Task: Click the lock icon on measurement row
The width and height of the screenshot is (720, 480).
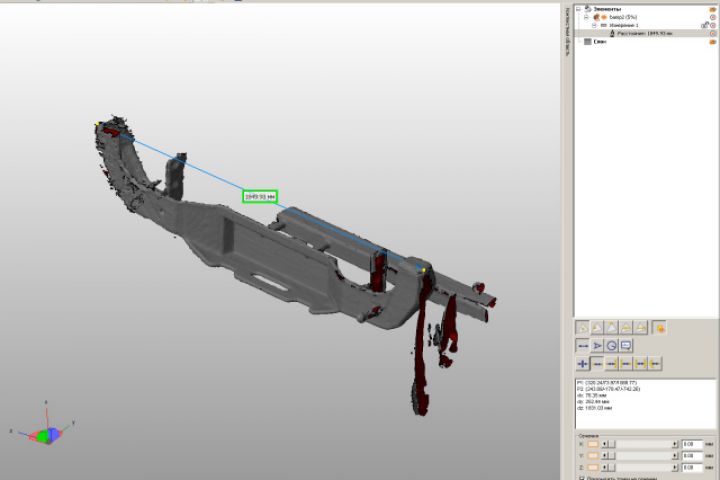Action: (x=704, y=24)
